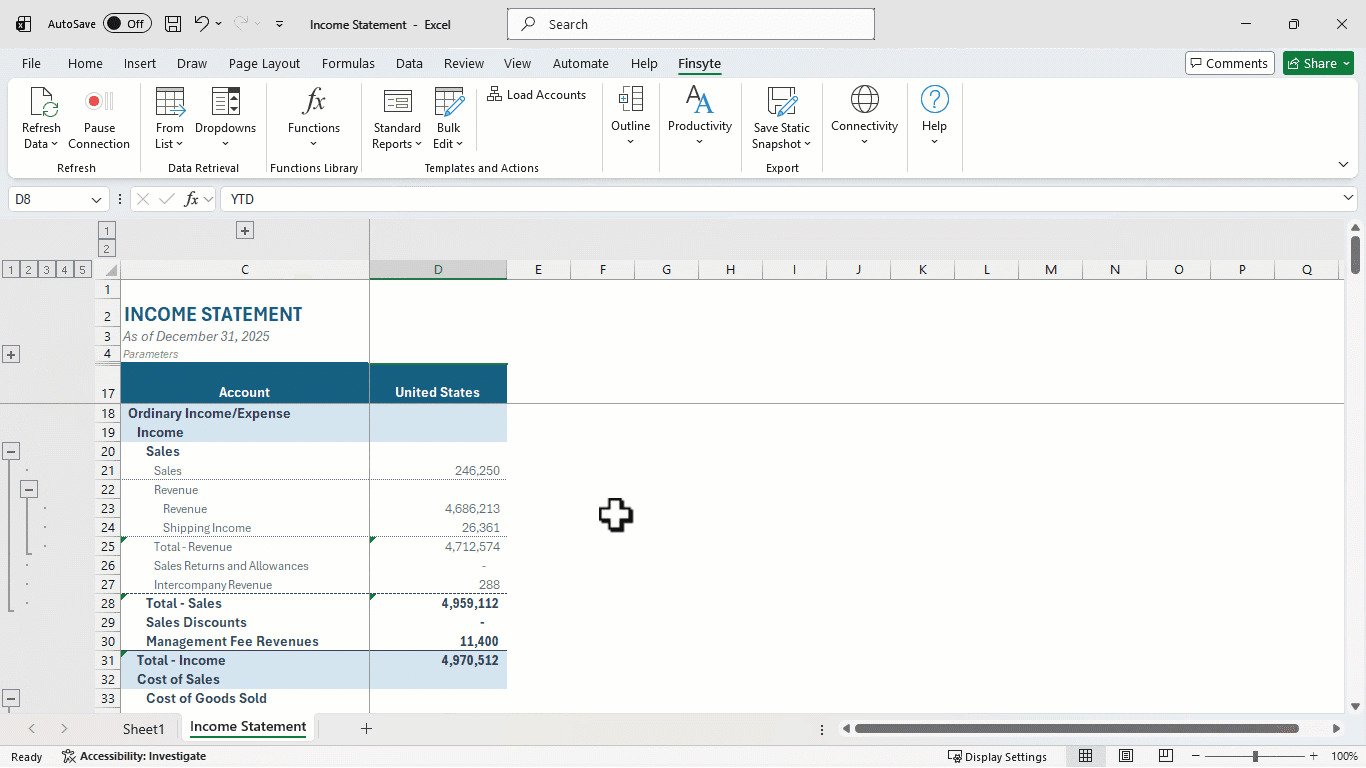Image resolution: width=1366 pixels, height=768 pixels.
Task: Open the Finsyte ribbon tab
Action: click(x=699, y=63)
